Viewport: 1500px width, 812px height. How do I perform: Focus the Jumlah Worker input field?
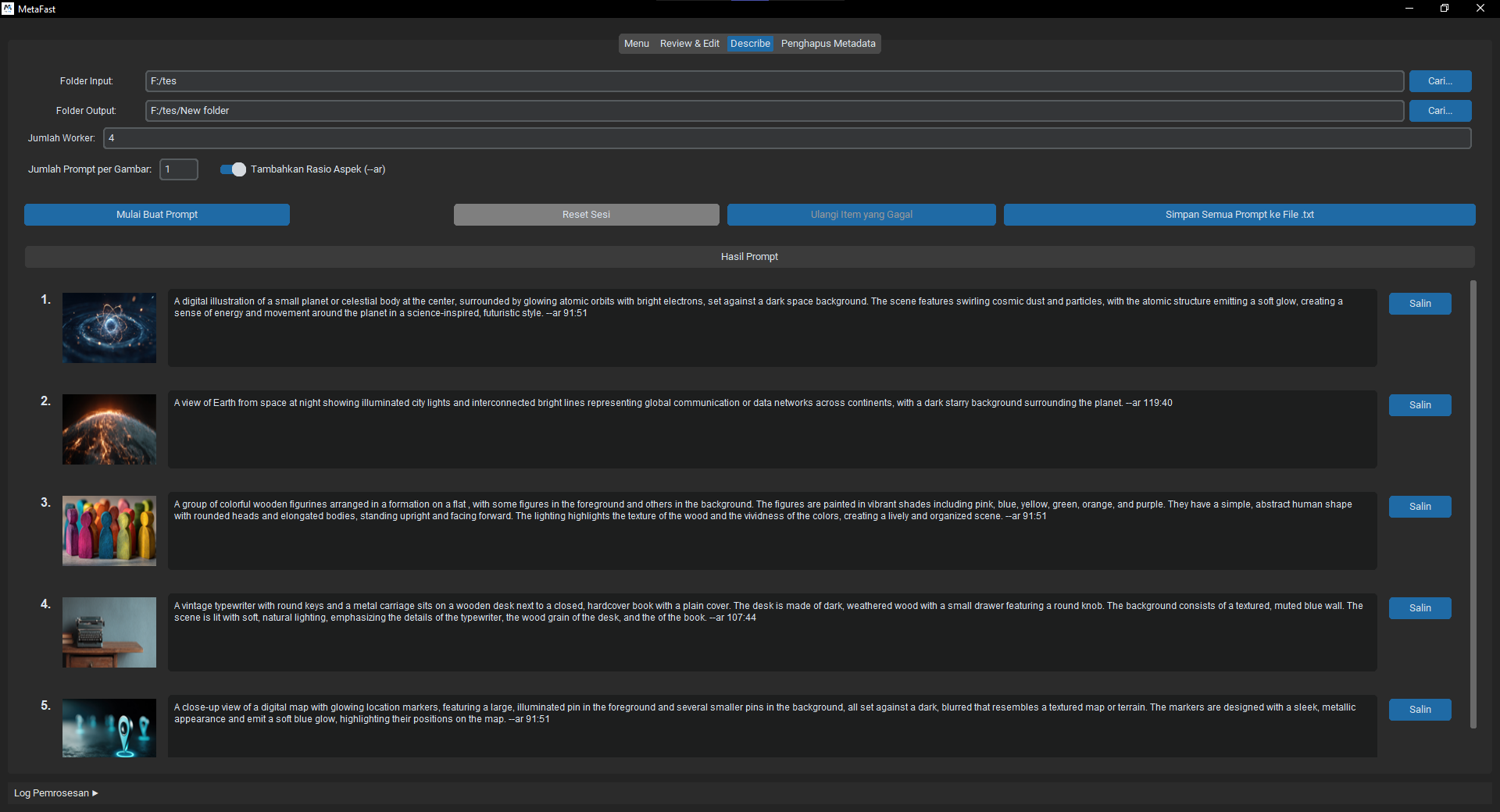[x=787, y=138]
